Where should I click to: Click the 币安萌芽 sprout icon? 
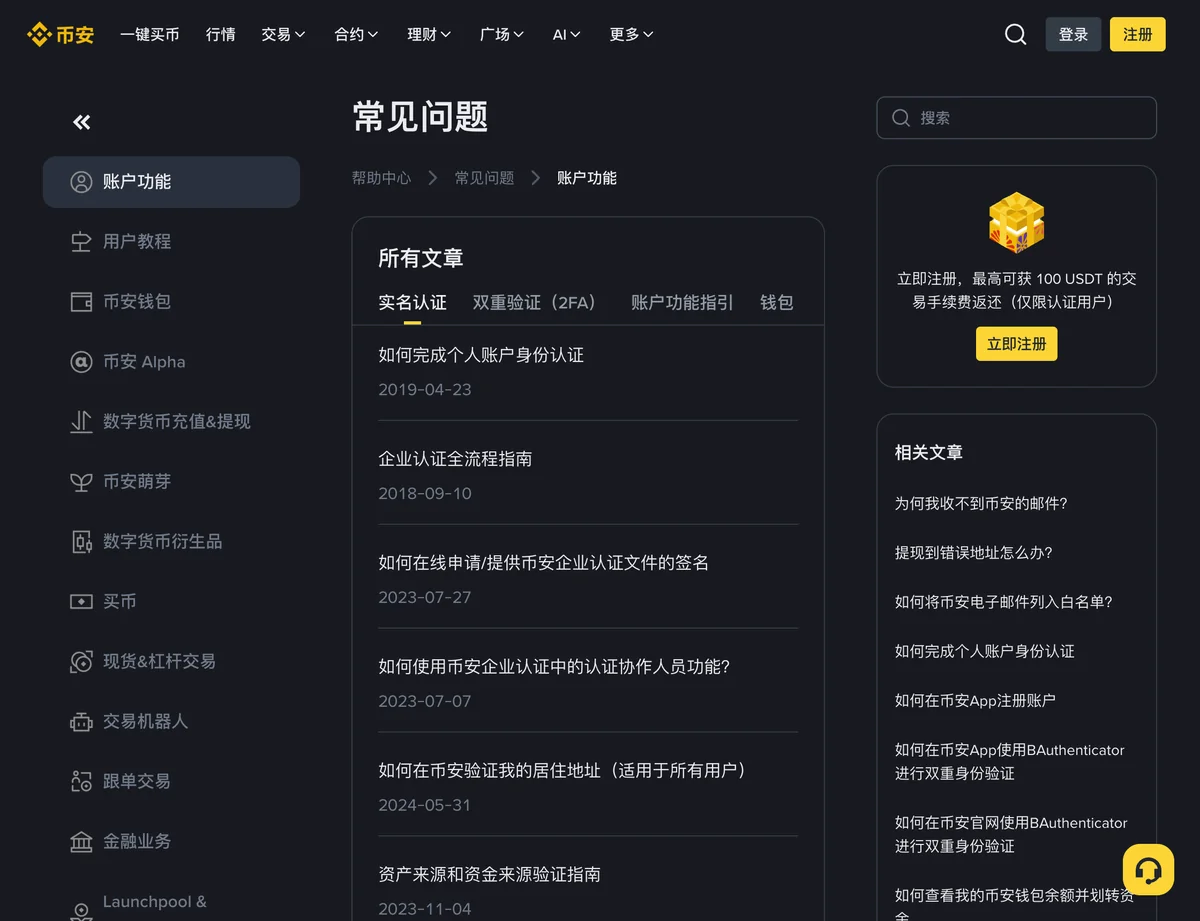point(81,482)
